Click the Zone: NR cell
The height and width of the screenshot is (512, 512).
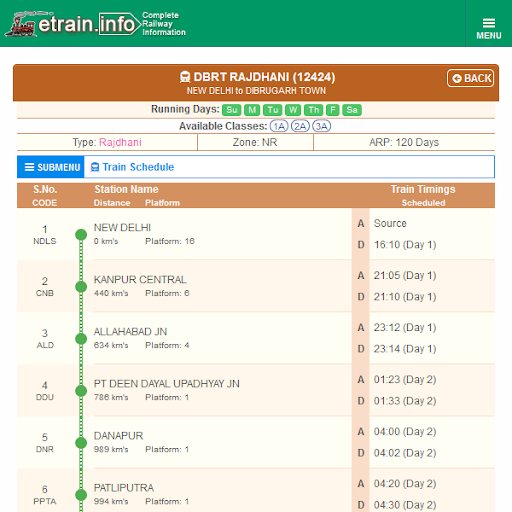tap(255, 142)
